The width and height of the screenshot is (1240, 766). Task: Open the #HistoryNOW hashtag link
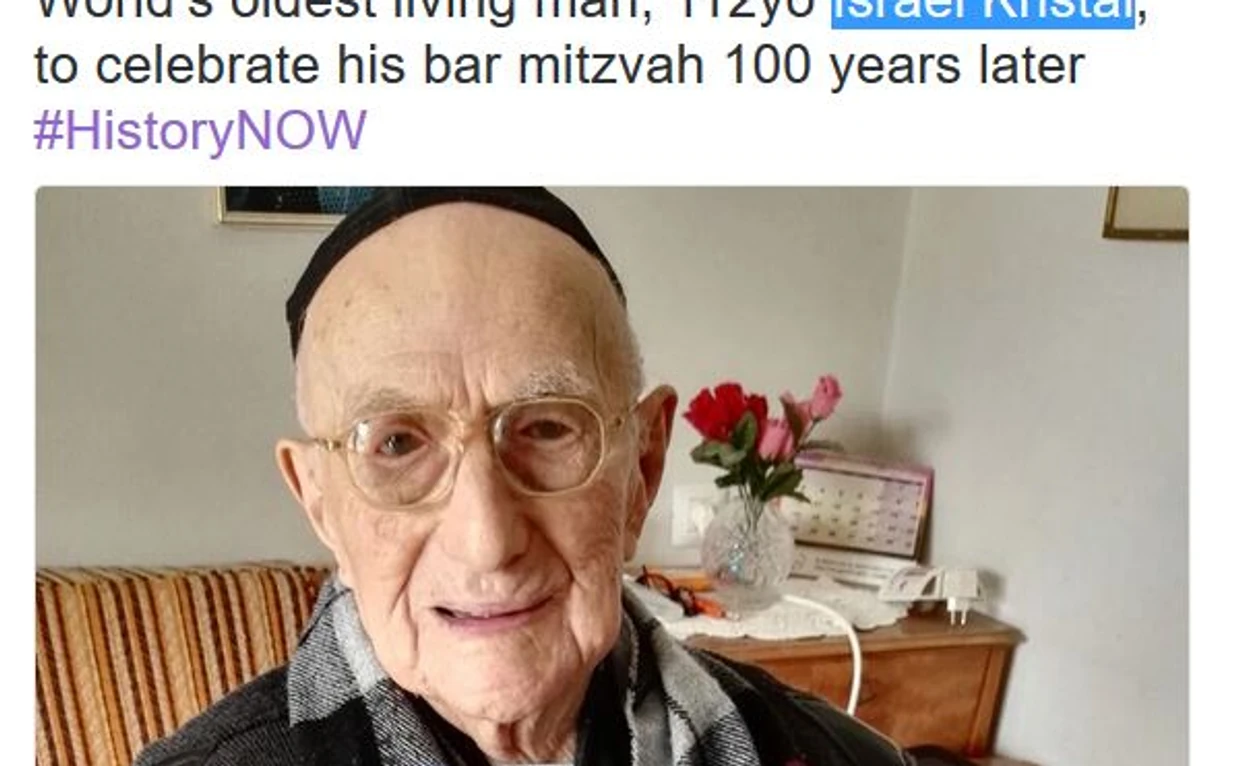point(200,131)
